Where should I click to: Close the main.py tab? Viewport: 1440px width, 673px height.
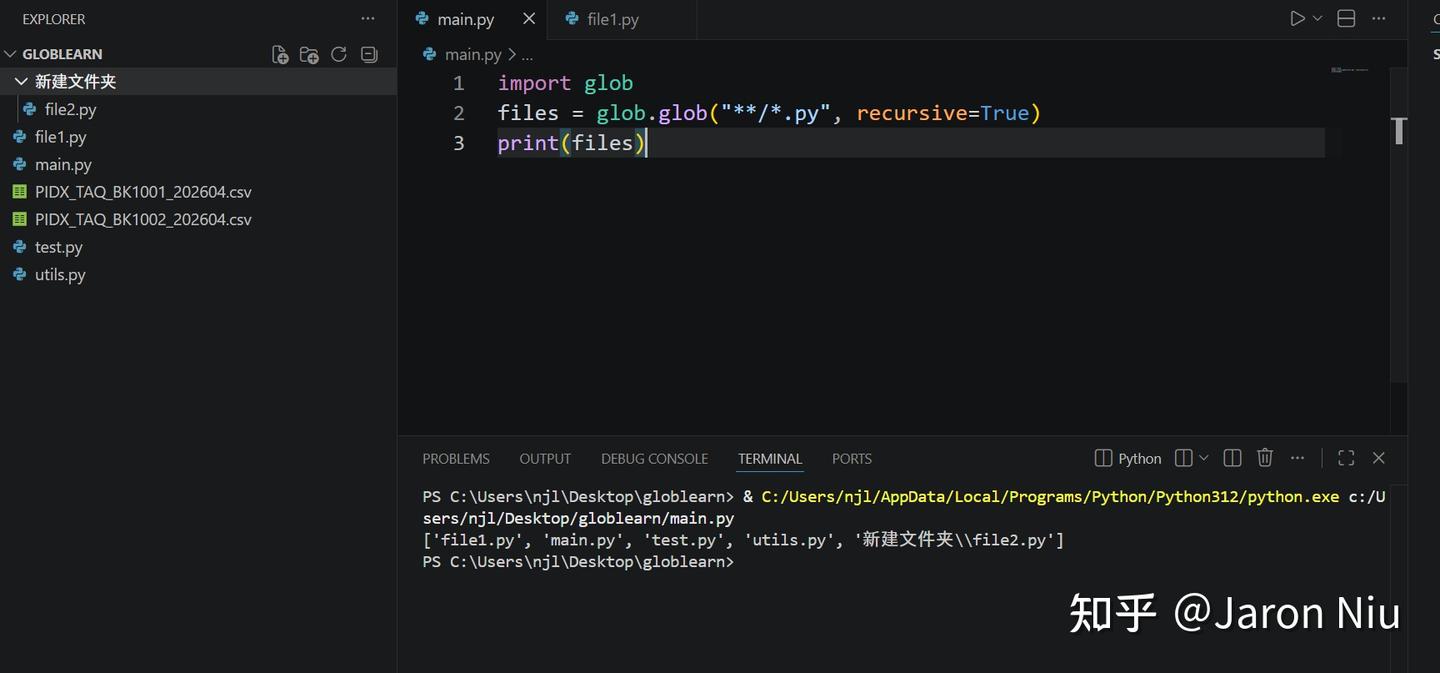point(529,19)
